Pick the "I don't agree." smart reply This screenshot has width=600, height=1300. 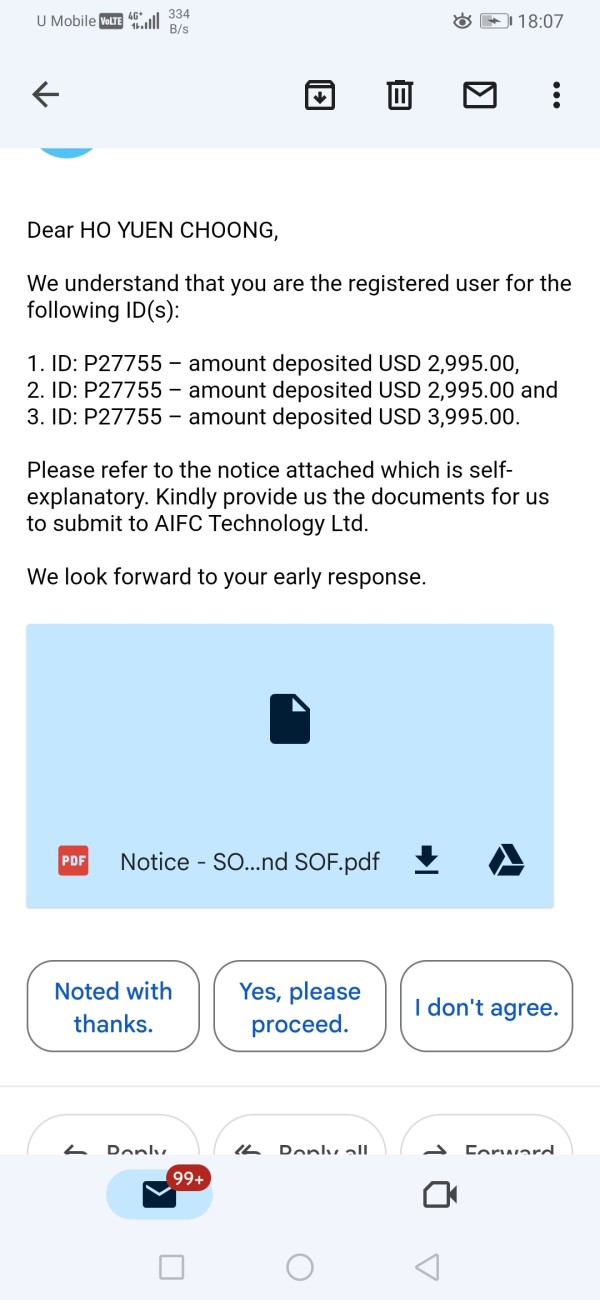click(x=487, y=1007)
